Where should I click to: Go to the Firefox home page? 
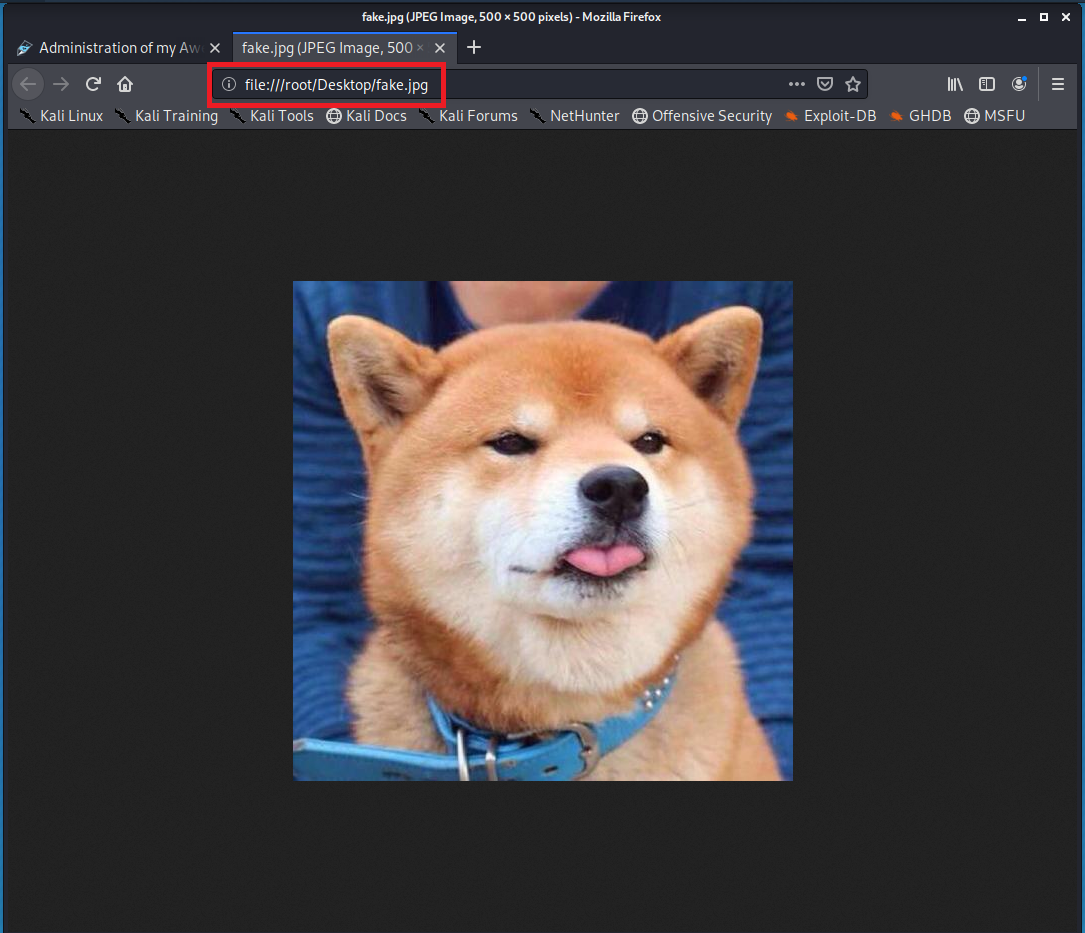click(x=125, y=84)
